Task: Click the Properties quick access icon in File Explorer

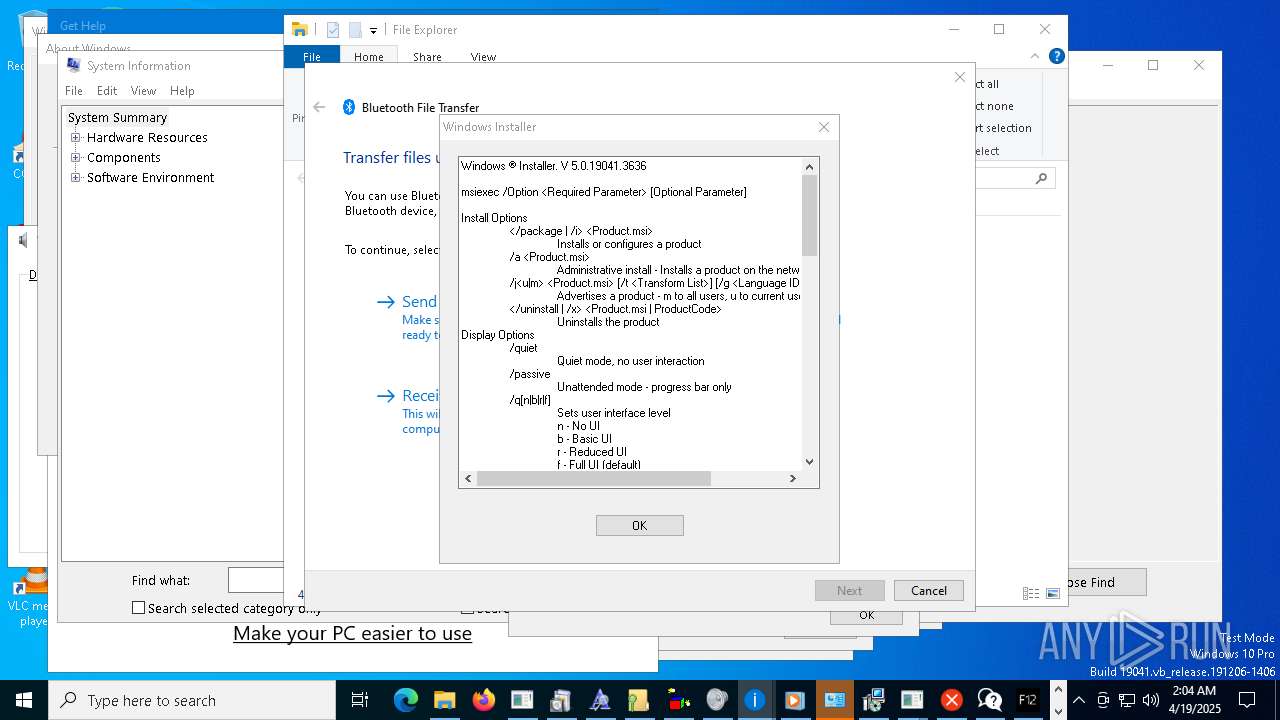Action: tap(333, 30)
